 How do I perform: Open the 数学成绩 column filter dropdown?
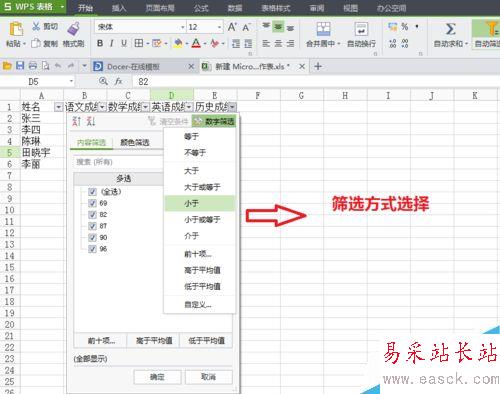[x=146, y=107]
